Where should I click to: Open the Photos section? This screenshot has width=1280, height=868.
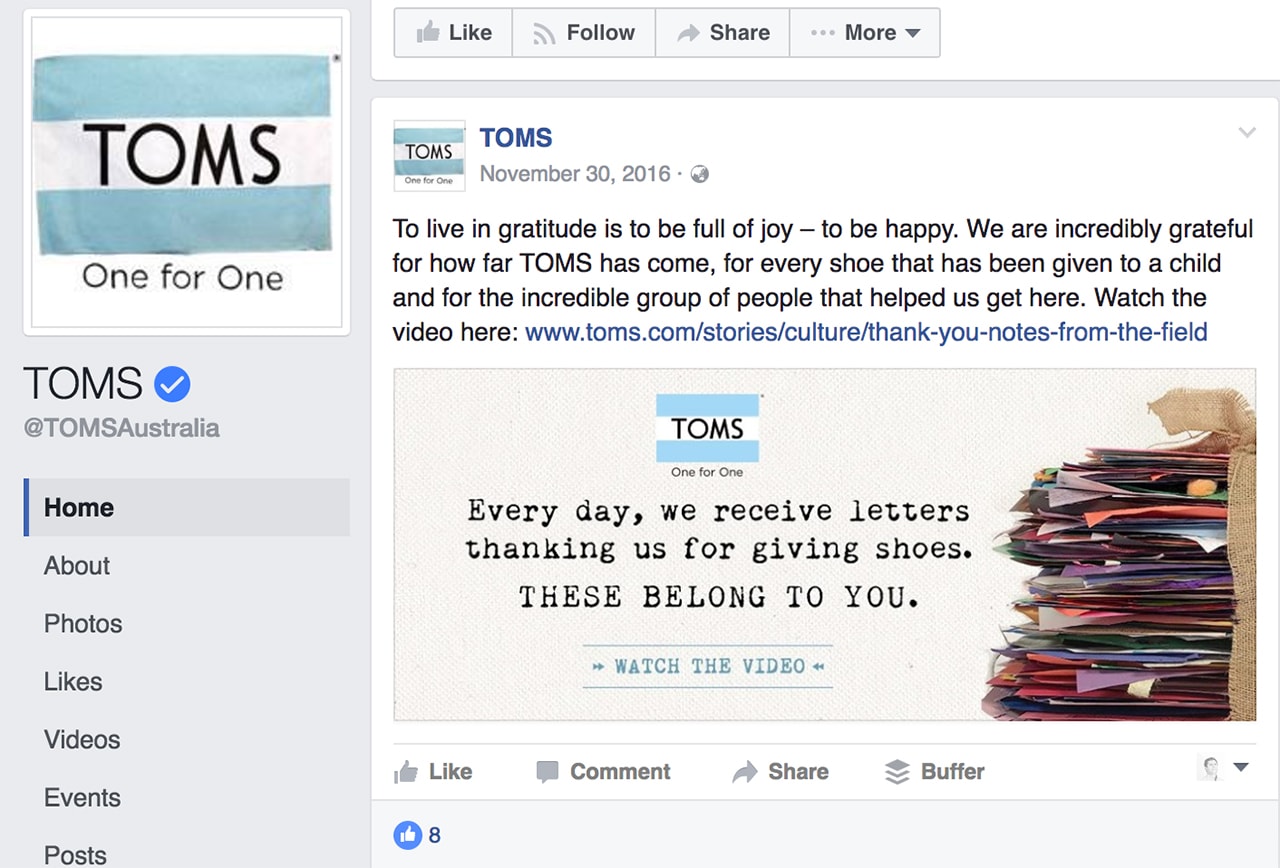pos(83,623)
